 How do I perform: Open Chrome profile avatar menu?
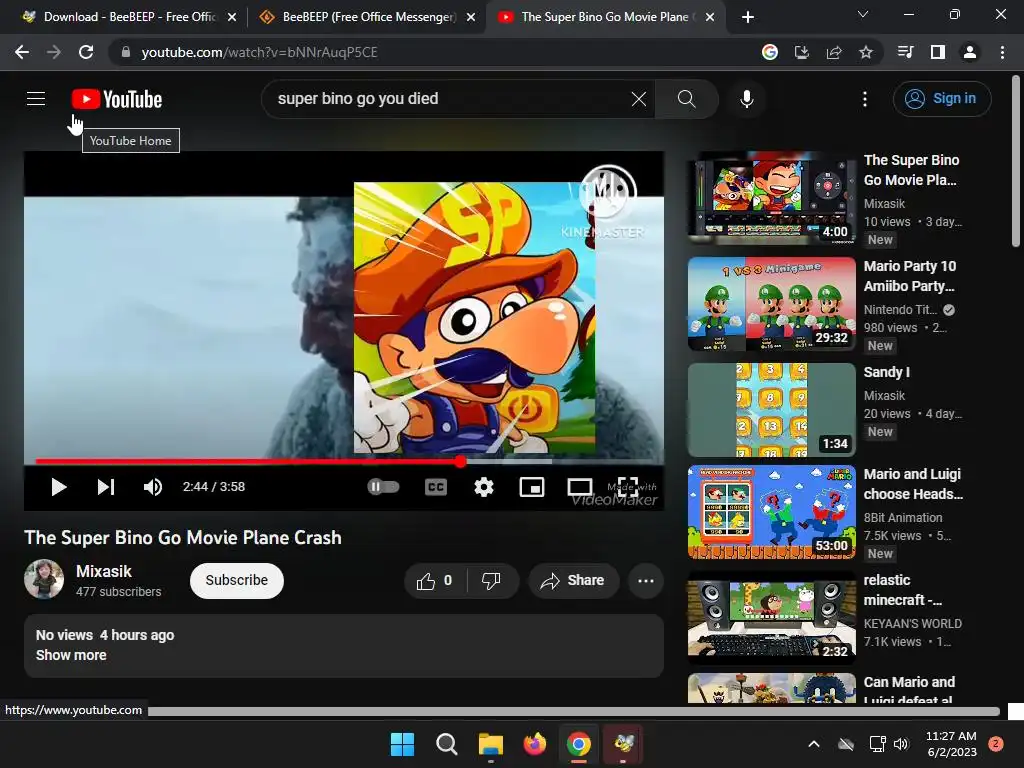coord(970,52)
